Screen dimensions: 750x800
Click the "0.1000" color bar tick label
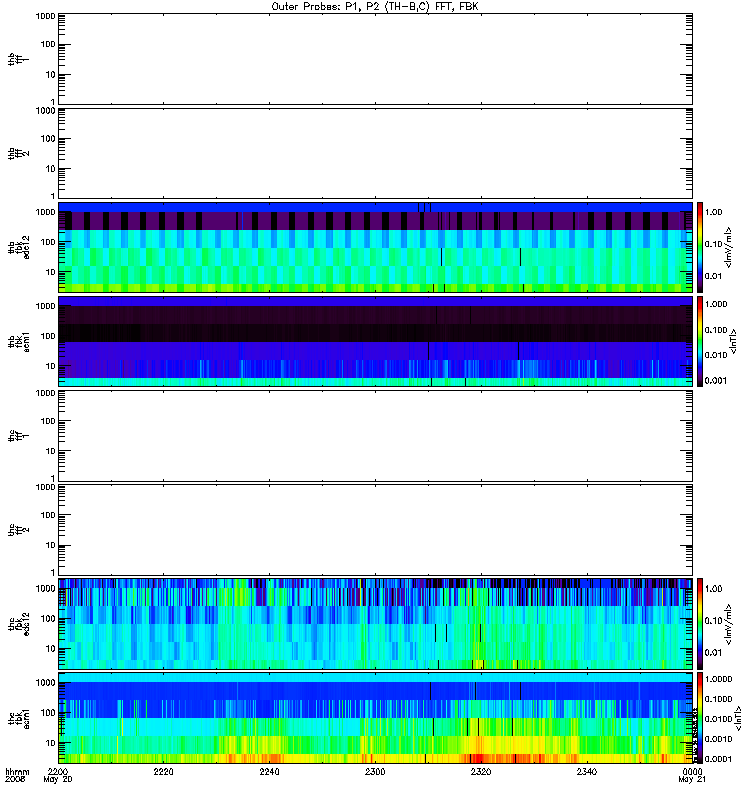(718, 699)
